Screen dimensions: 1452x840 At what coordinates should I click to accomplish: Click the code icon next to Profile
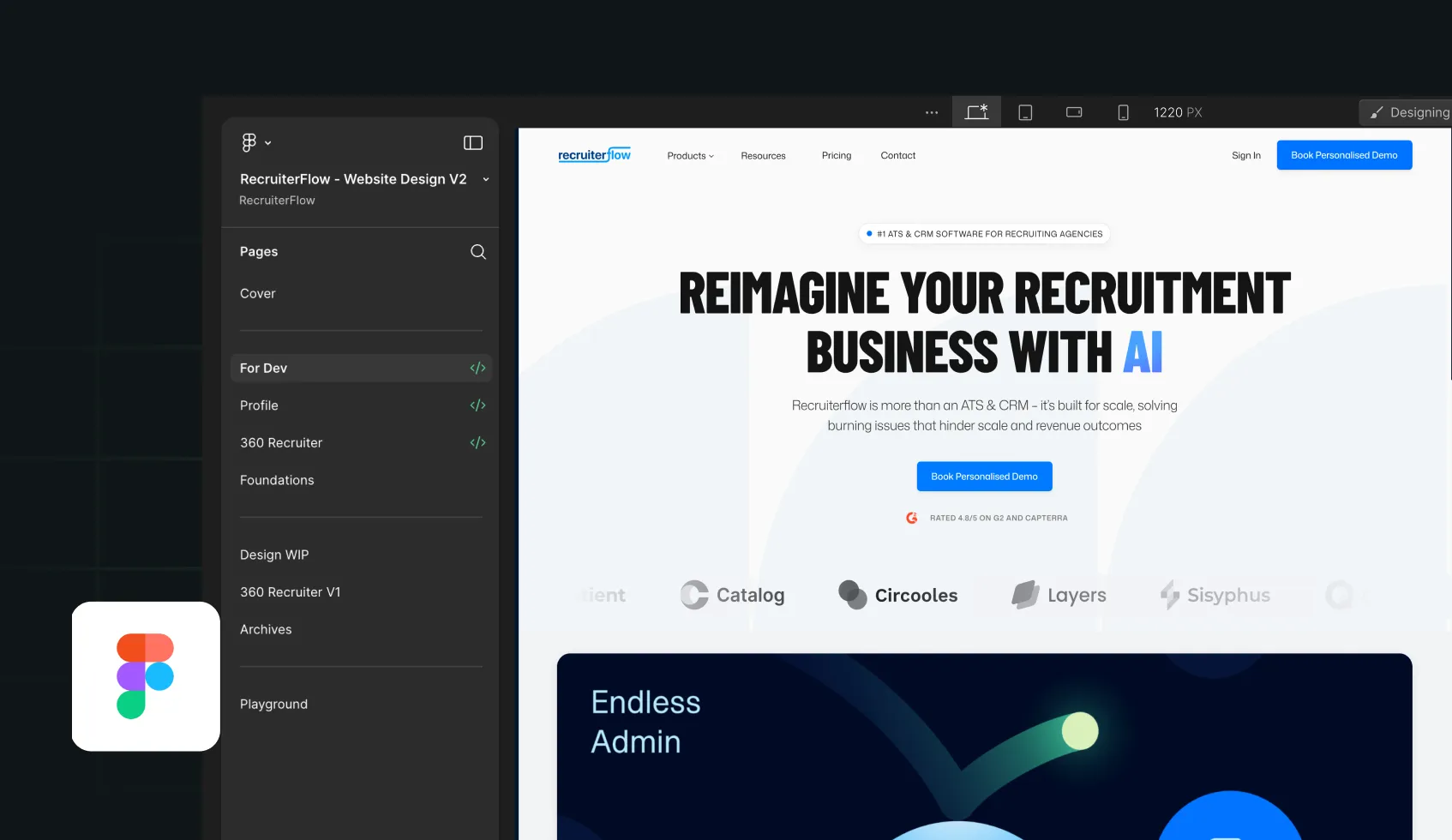(477, 405)
